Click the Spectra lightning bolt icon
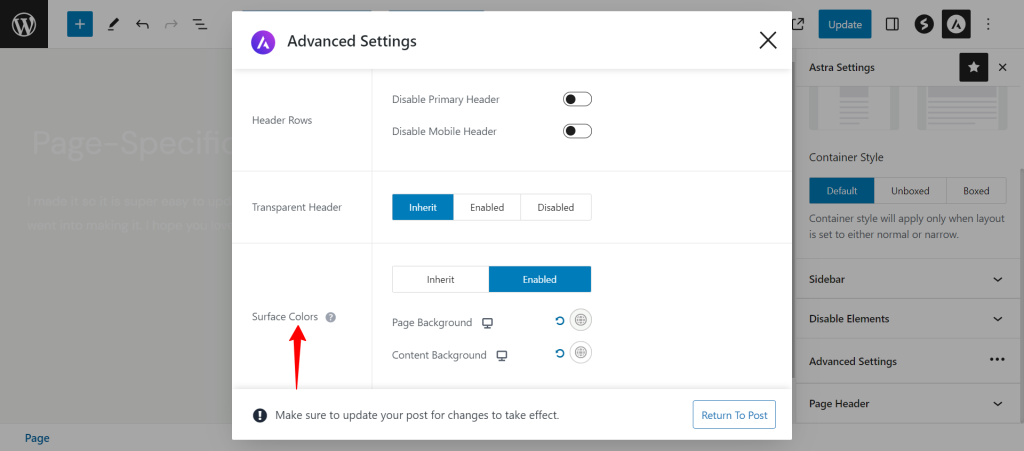1024x451 pixels. 923,24
